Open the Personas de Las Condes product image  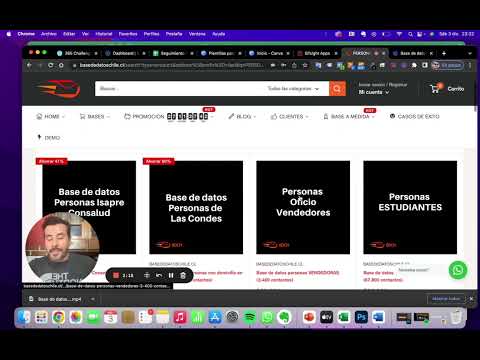[x=196, y=207]
